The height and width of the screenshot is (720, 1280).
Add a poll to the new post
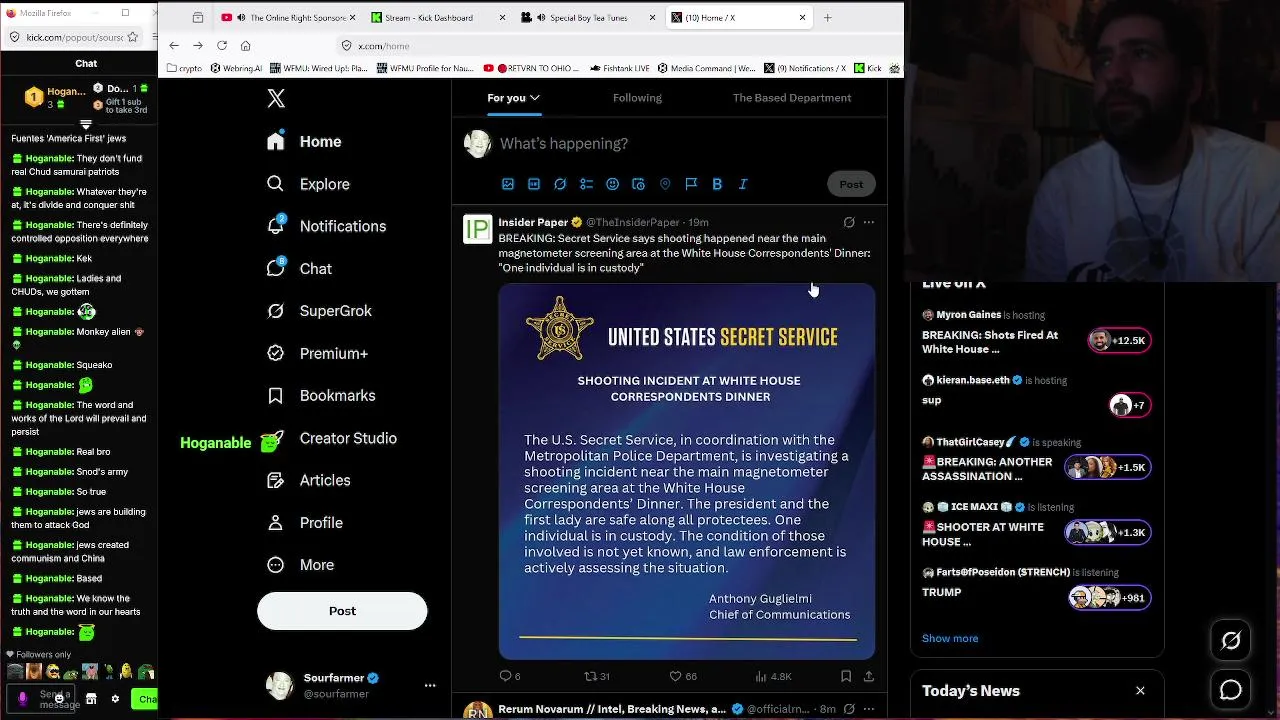(586, 184)
